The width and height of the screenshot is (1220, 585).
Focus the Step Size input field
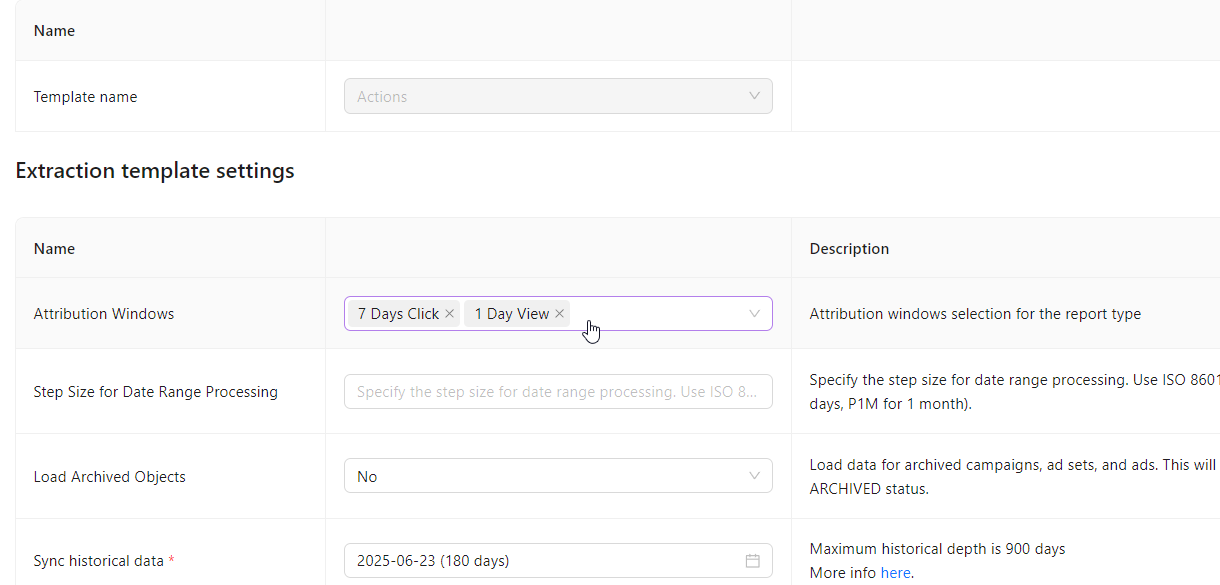pos(557,392)
